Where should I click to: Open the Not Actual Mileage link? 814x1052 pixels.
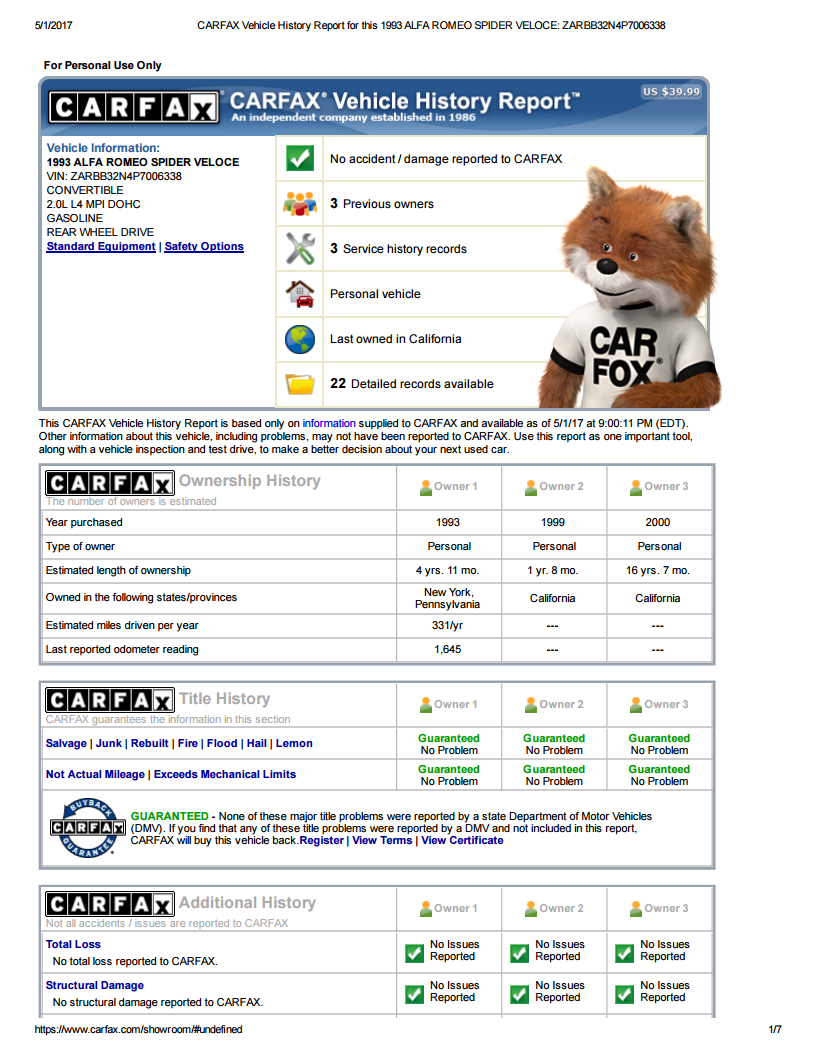pyautogui.click(x=95, y=774)
